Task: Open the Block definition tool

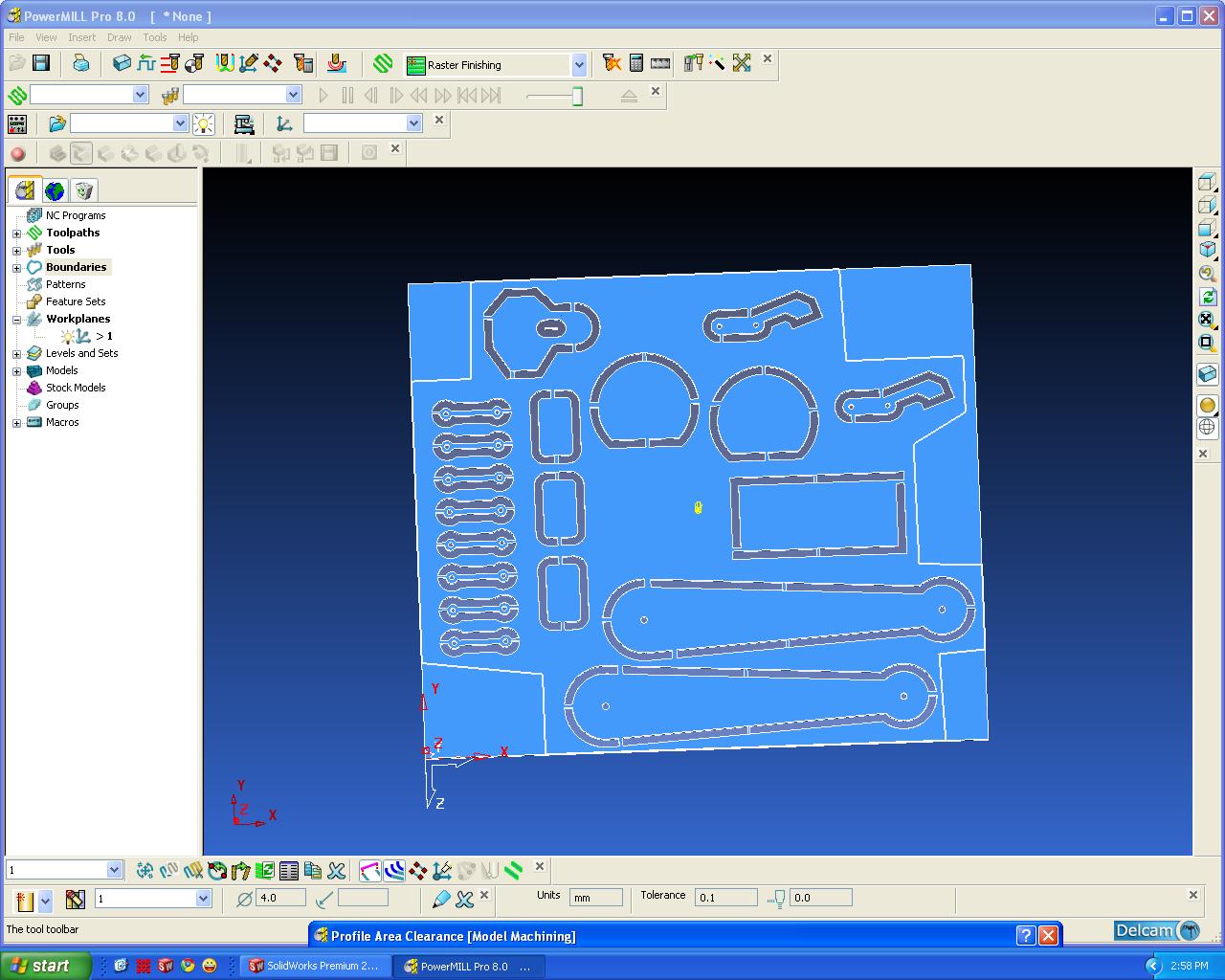Action: click(x=122, y=63)
